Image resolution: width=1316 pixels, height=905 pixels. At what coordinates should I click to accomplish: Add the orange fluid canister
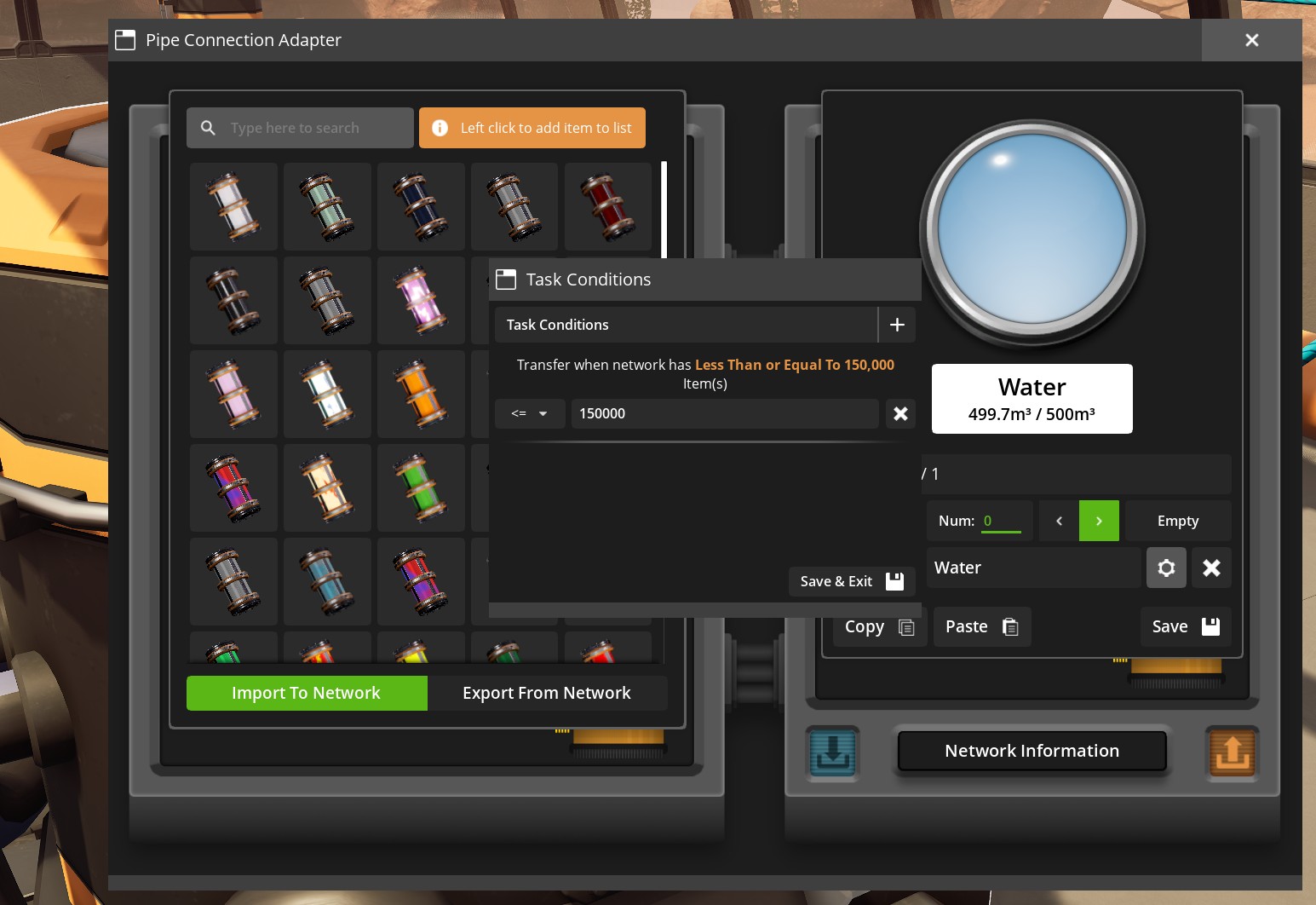pyautogui.click(x=421, y=394)
